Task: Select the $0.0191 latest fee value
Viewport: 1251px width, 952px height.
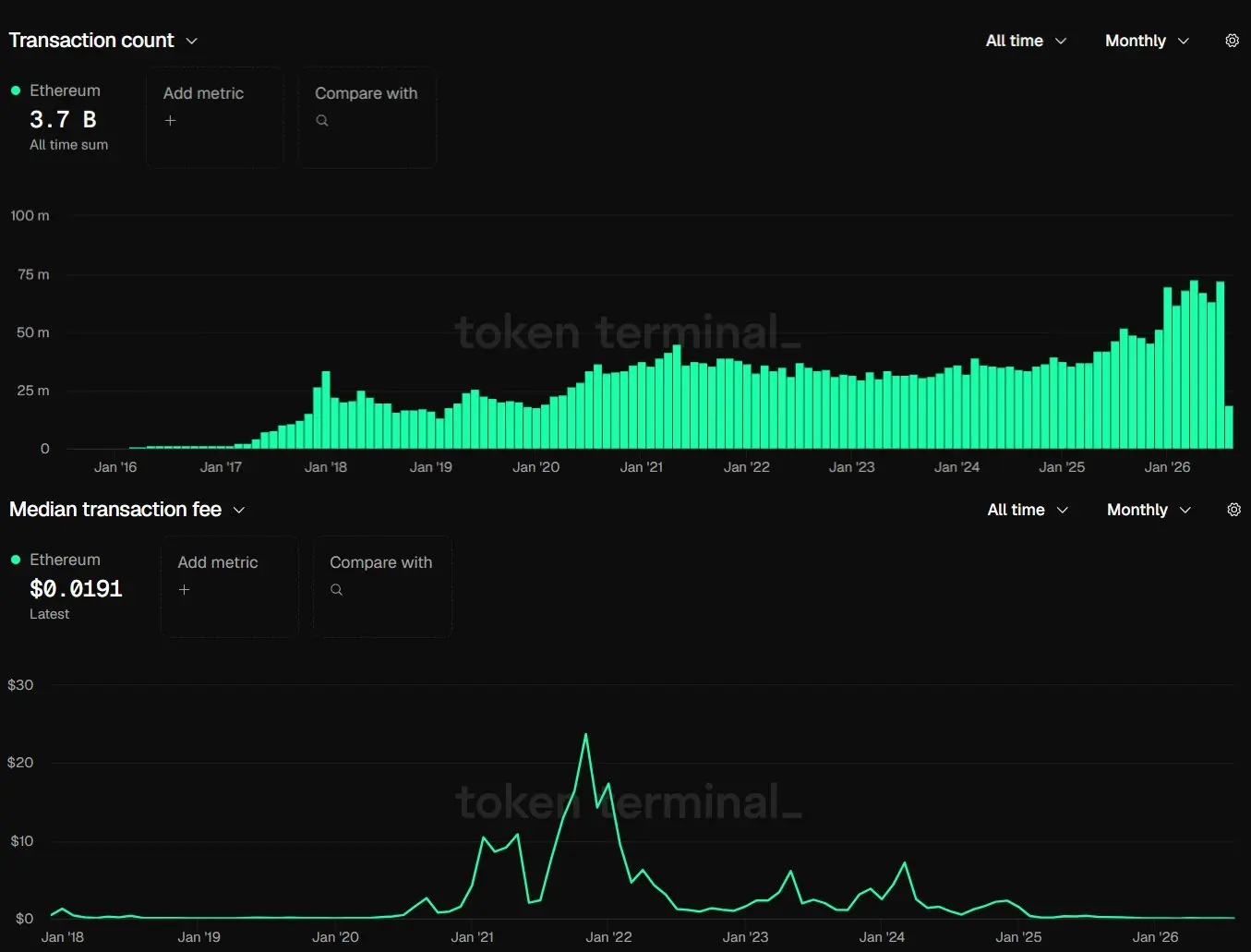Action: 76,588
